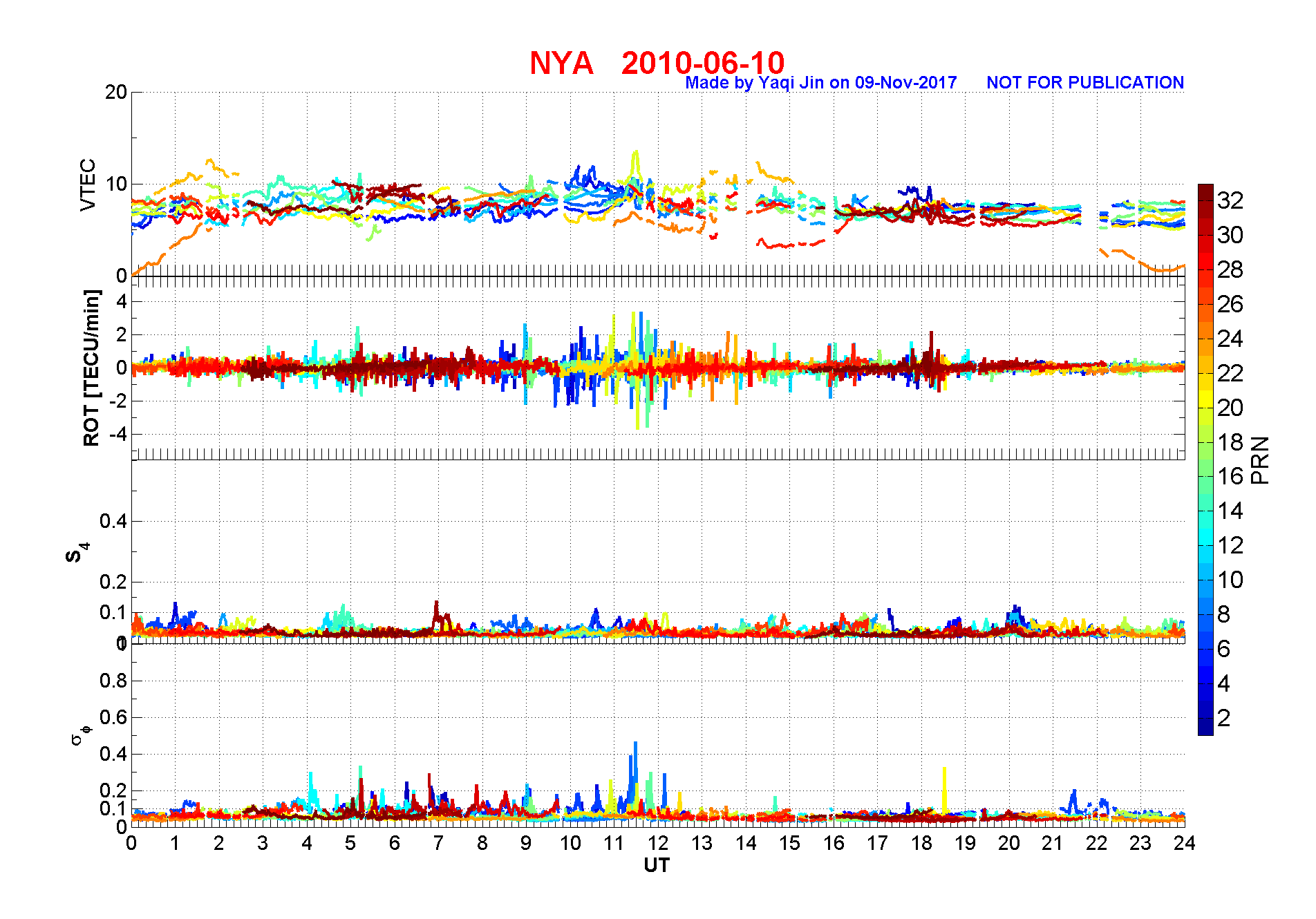Viewport: 1316px width, 919px height.
Task: Click colorbar tick label 32
Action: pos(1230,200)
